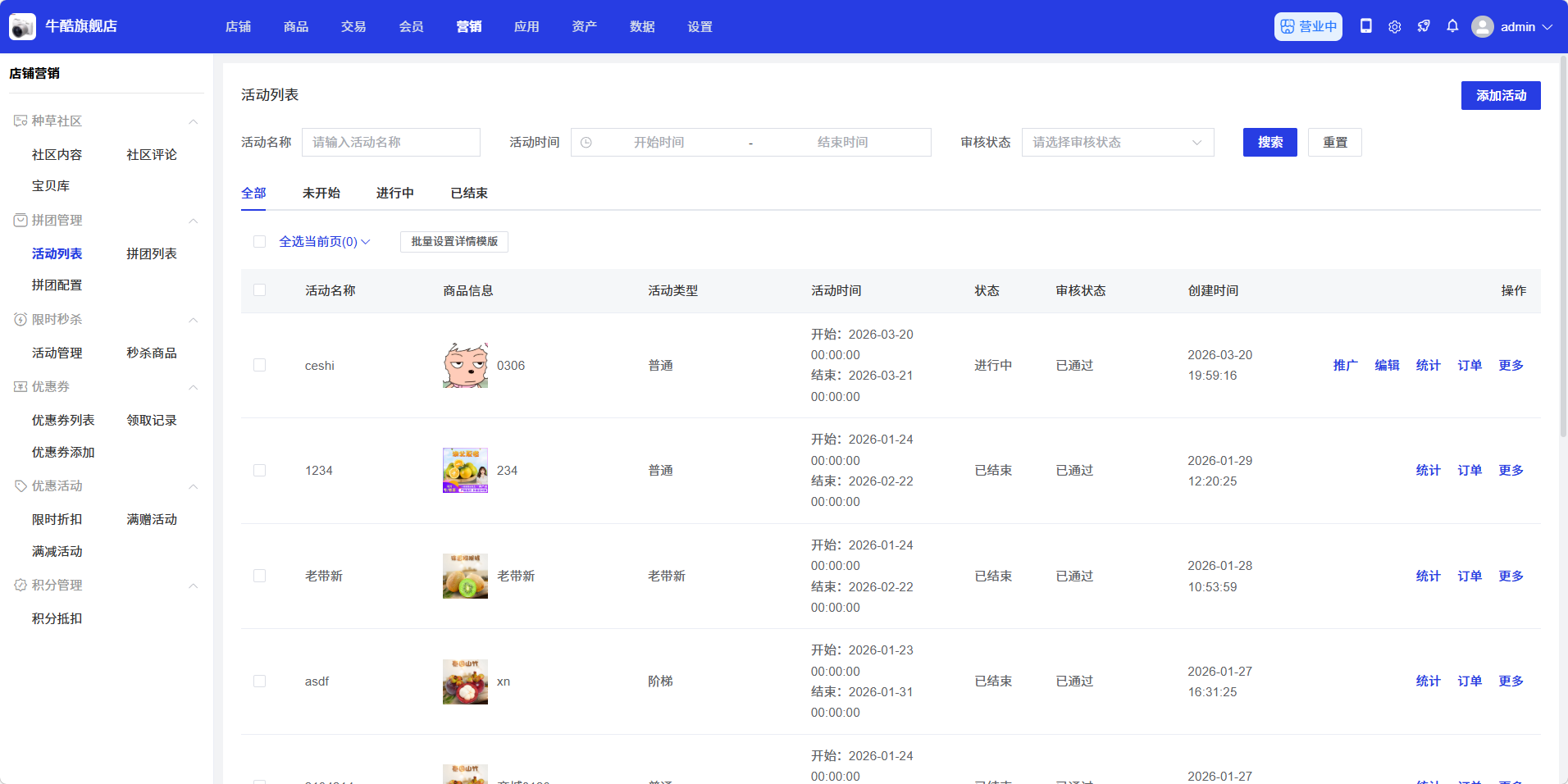Collapse the 拼团管理 sidebar section
Image resolution: width=1568 pixels, height=784 pixels.
click(194, 221)
